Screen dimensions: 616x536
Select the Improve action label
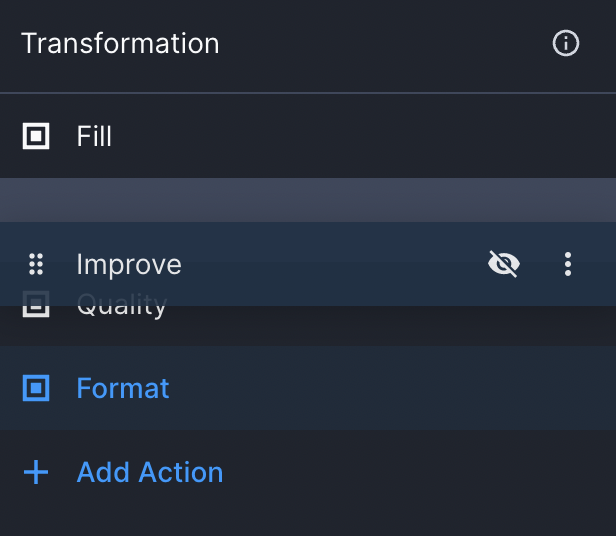[129, 264]
